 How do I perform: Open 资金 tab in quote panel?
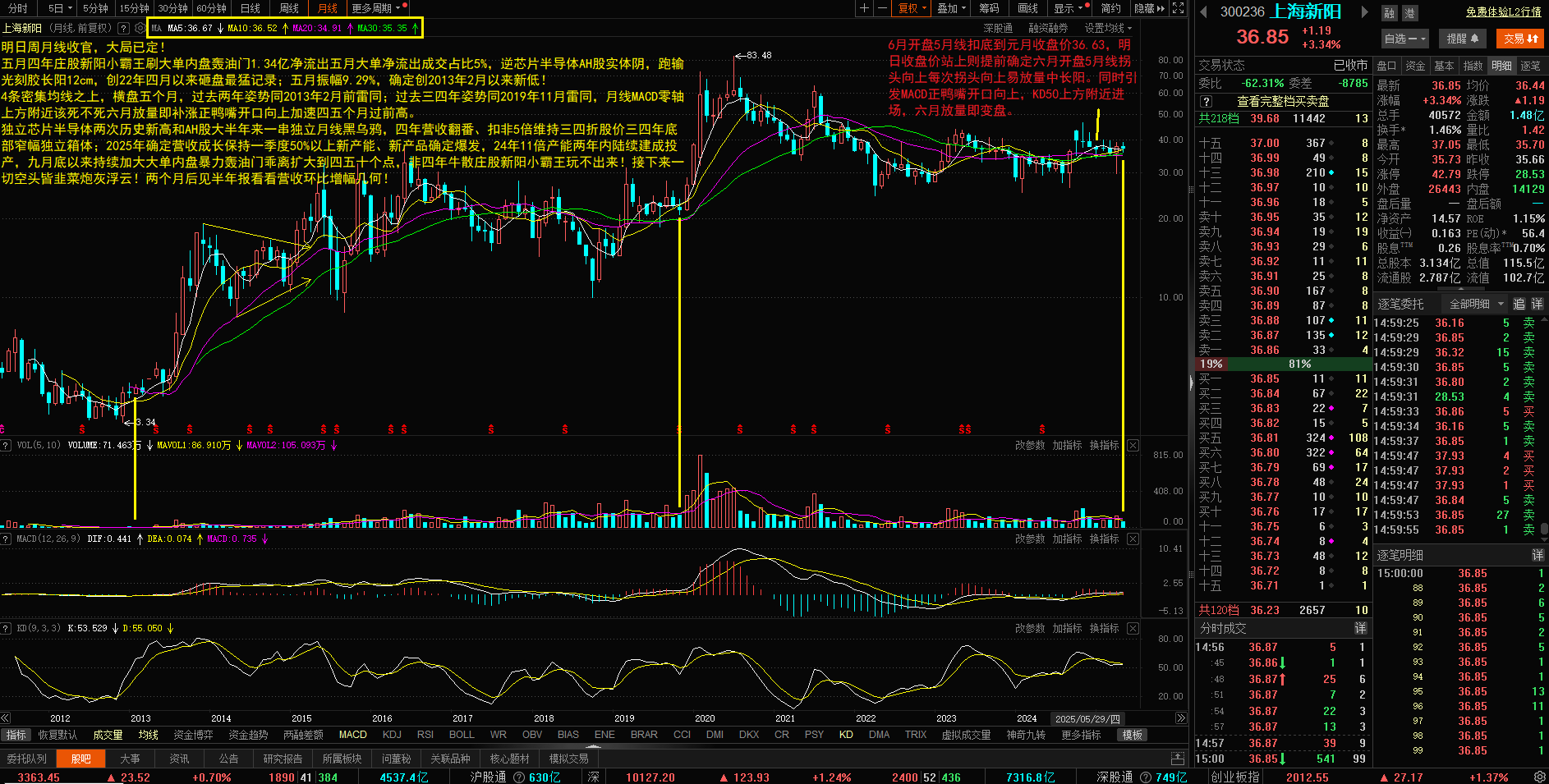coord(1415,66)
